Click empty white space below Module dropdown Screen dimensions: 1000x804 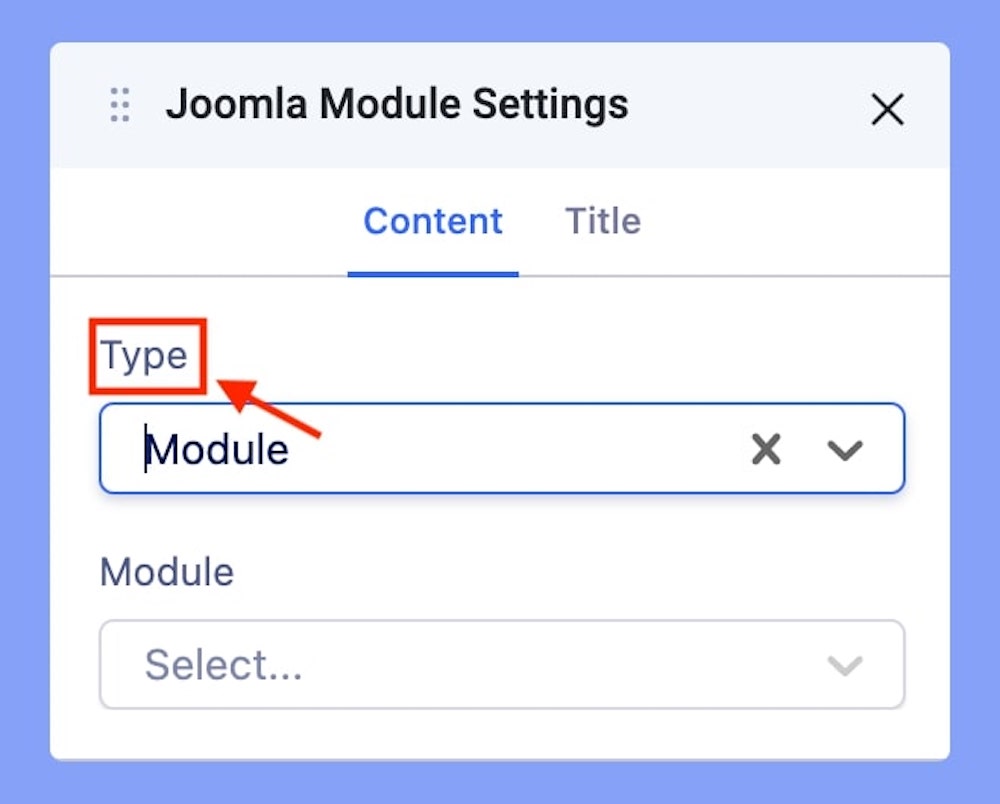click(500, 733)
